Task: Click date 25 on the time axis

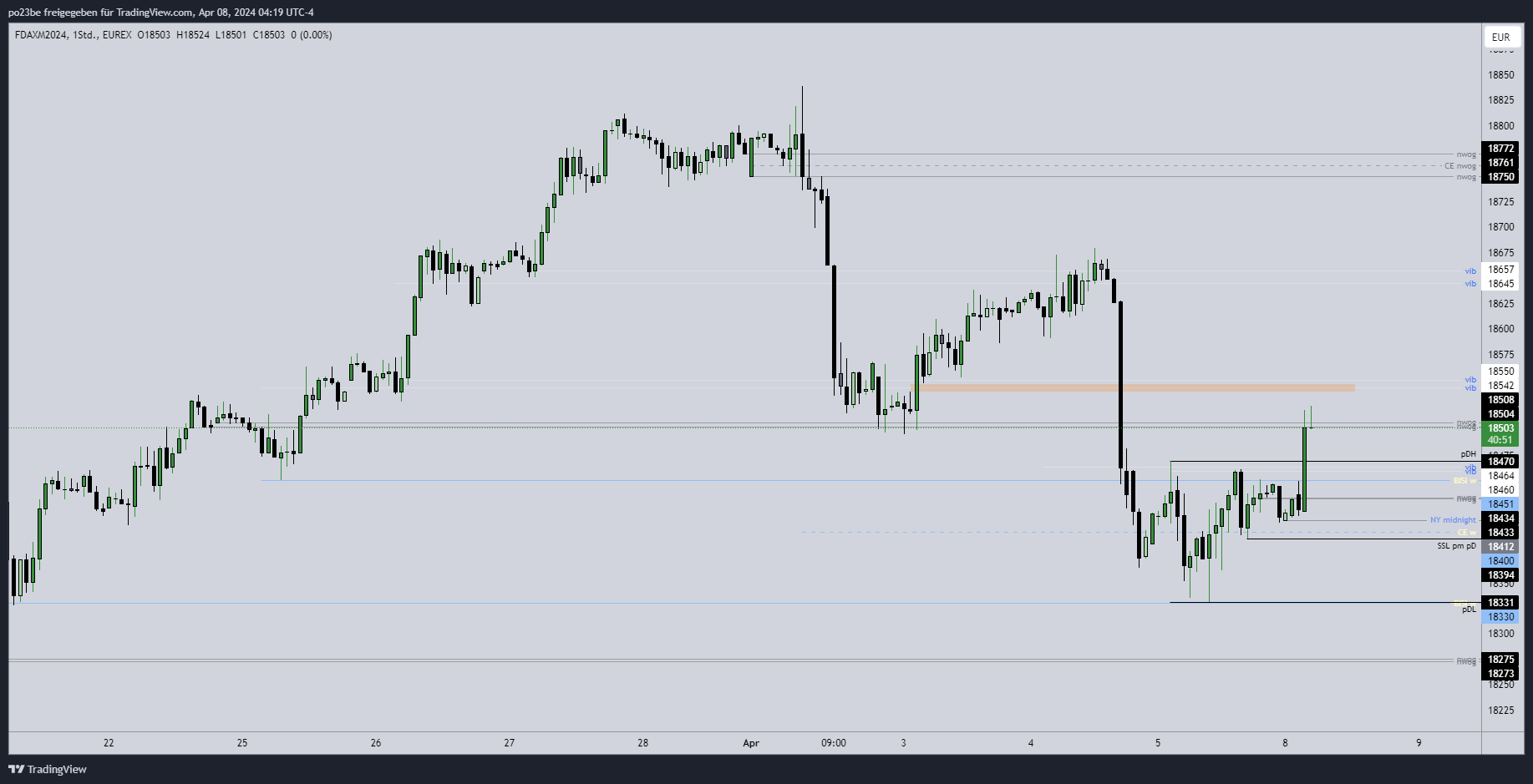Action: coord(242,743)
